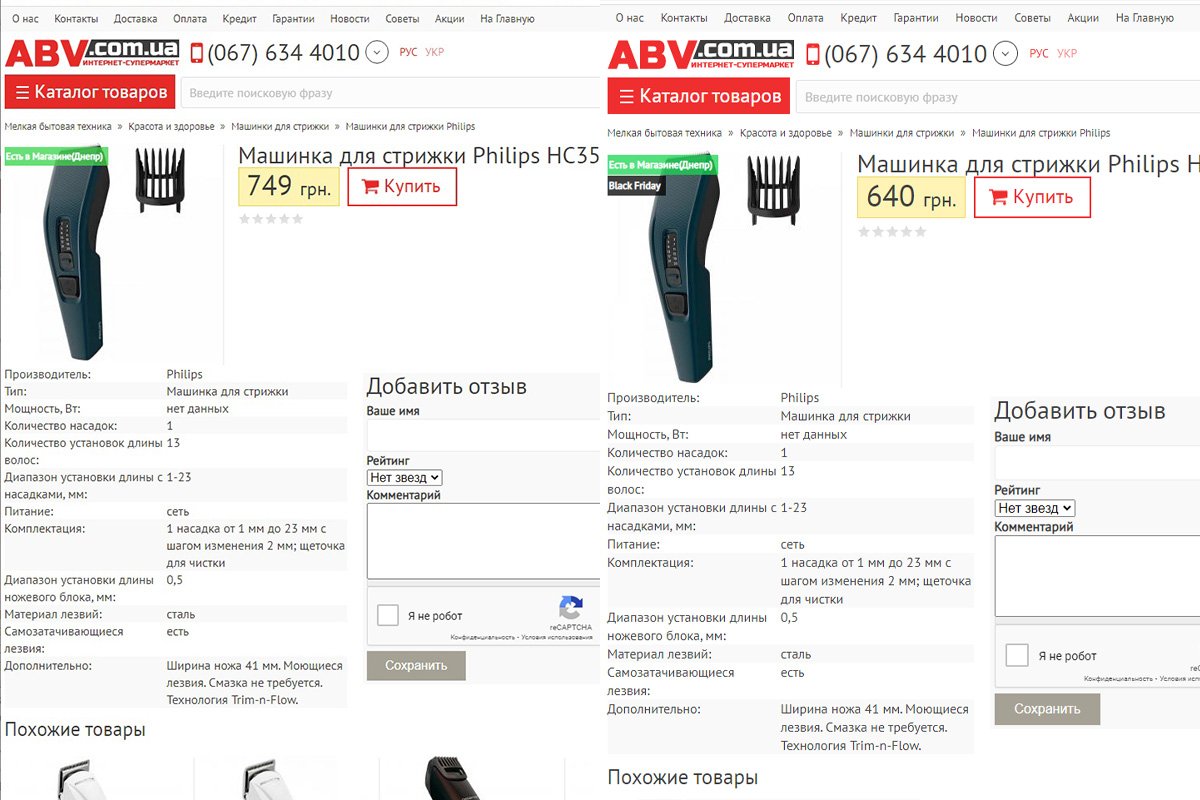
Task: Click the reCAPTCHA logo on the 749 грн page
Action: point(571,608)
